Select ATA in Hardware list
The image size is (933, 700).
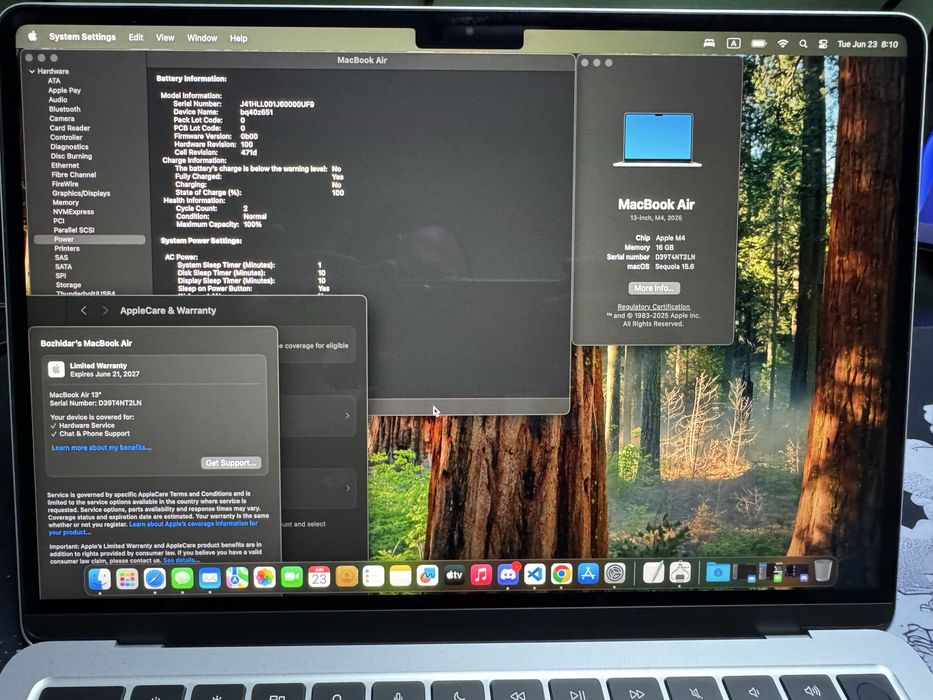(54, 81)
